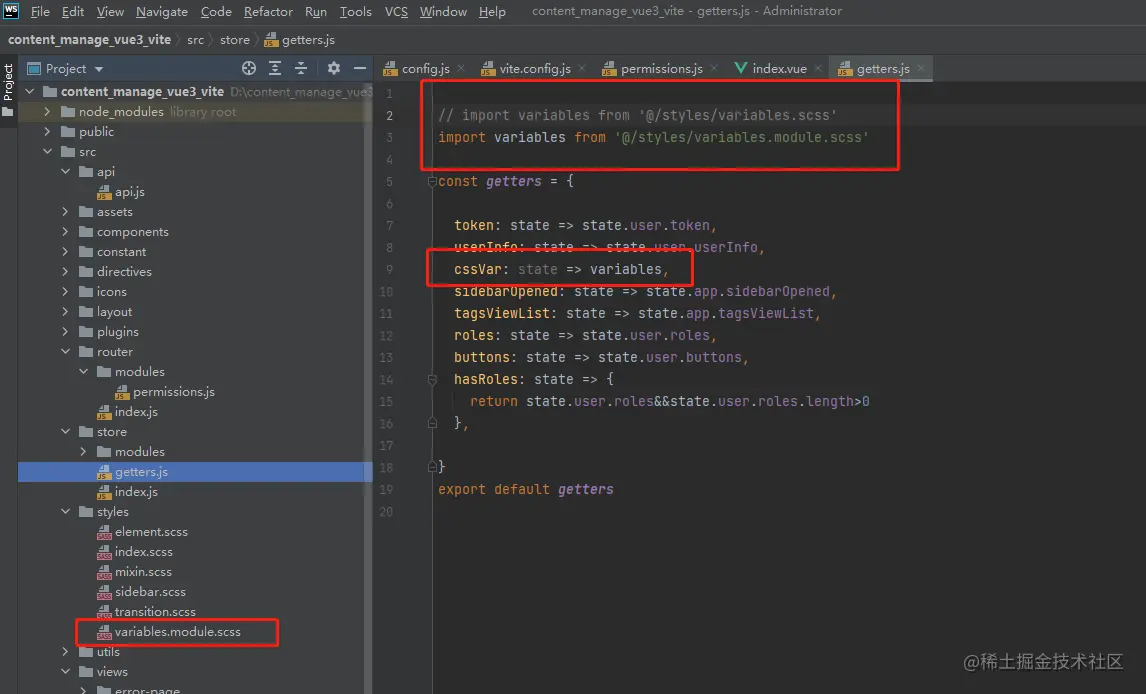Viewport: 1146px width, 694px height.
Task: Expand the node_modules folder
Action: pyautogui.click(x=48, y=112)
